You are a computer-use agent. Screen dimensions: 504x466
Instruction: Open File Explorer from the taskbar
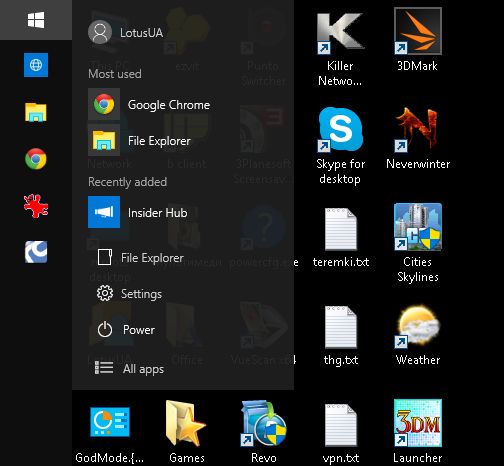coord(36,112)
